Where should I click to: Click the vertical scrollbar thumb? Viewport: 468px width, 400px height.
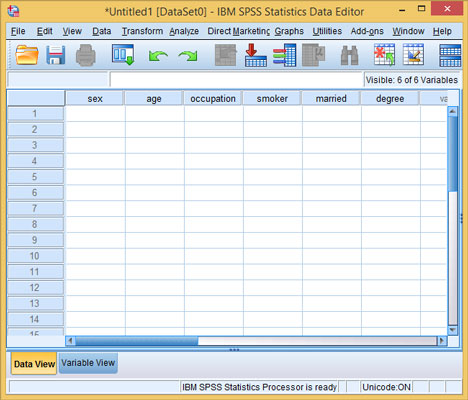tap(452, 154)
